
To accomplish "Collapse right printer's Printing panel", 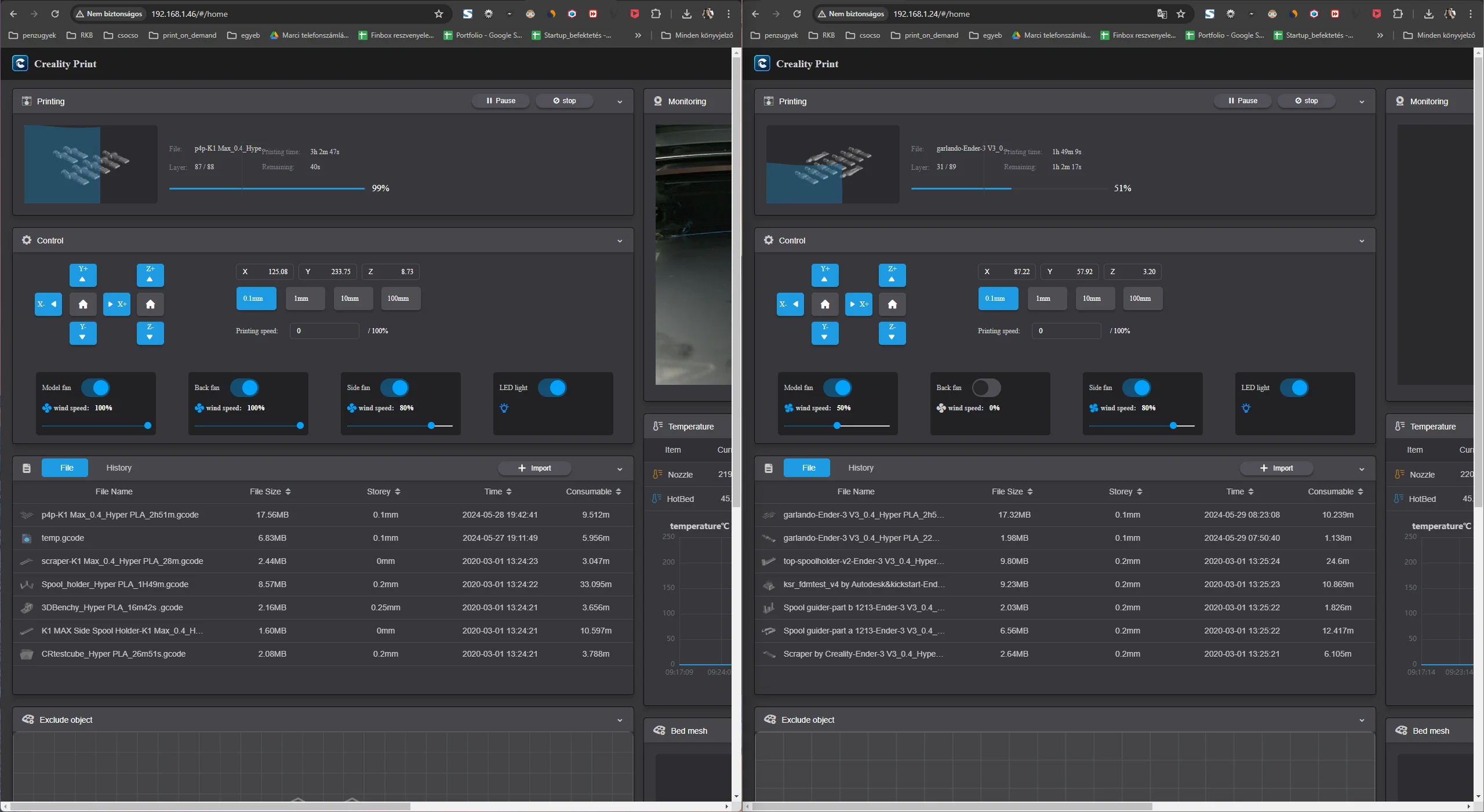I will [x=1362, y=101].
